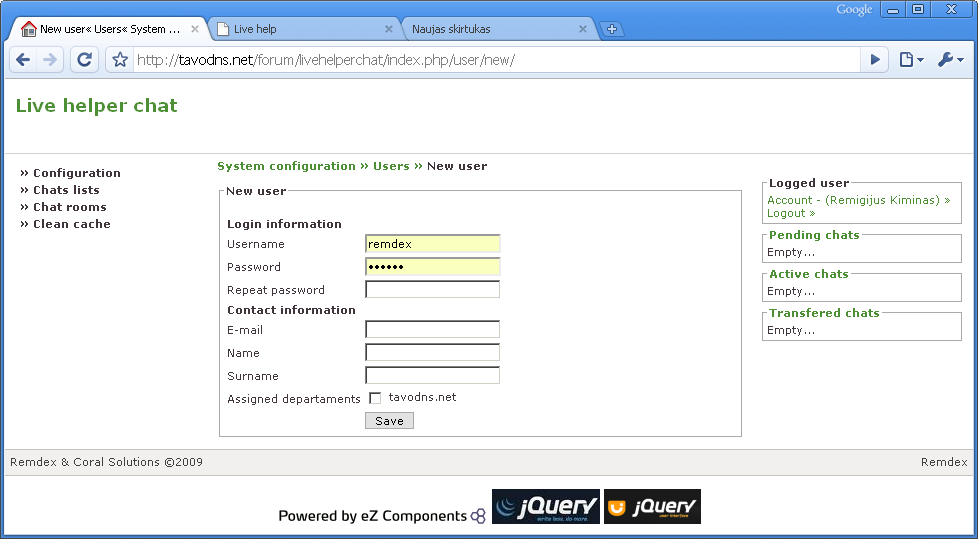Open the page menu icon
This screenshot has height=539, width=978.
[x=911, y=60]
